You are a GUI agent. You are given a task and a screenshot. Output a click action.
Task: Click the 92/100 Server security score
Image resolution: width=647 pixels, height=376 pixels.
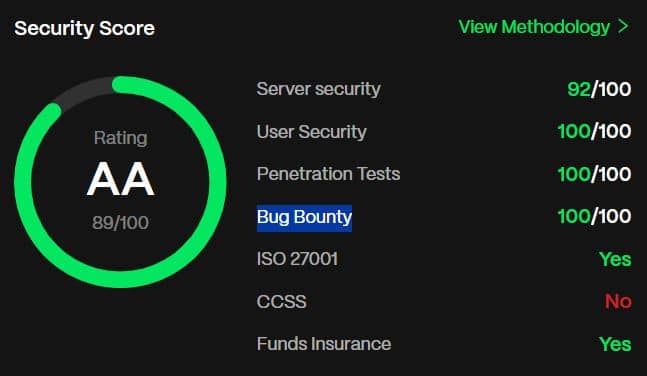click(599, 89)
